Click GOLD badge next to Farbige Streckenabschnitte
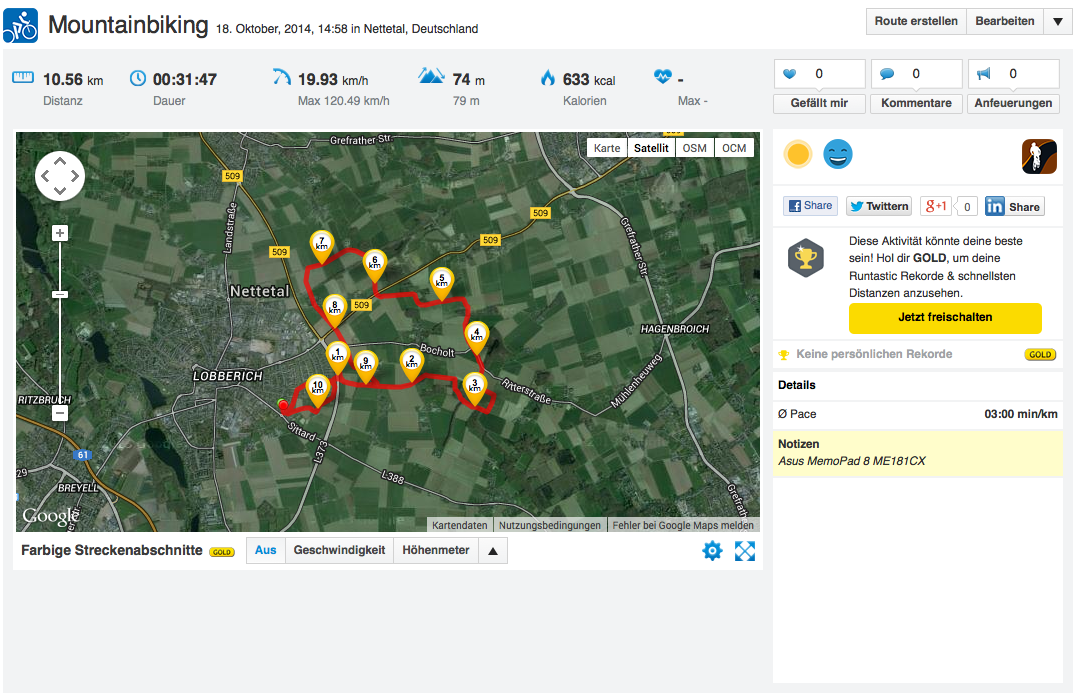Screen dimensions: 1083x697 [x=222, y=552]
